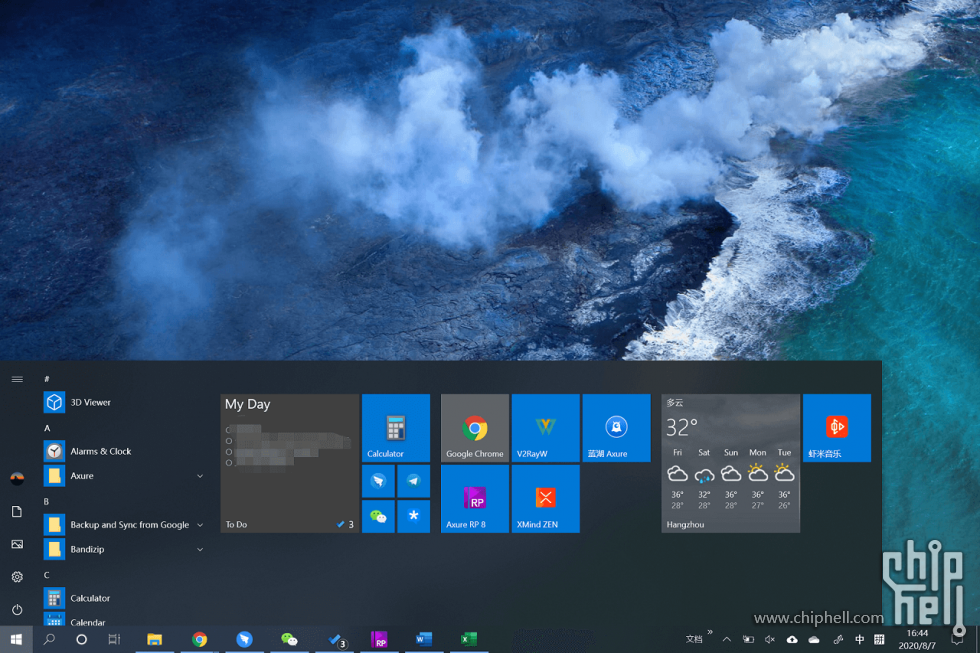980x653 pixels.
Task: Show hidden tray icons chevron
Action: 726,639
